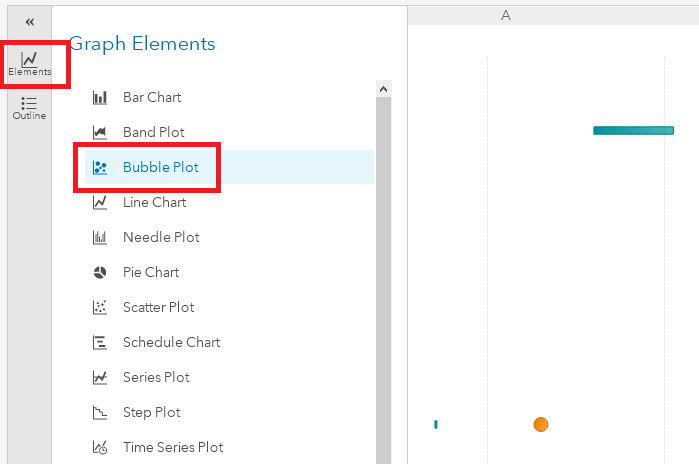This screenshot has width=699, height=464.
Task: Click the Scatter Plot icon
Action: [100, 308]
